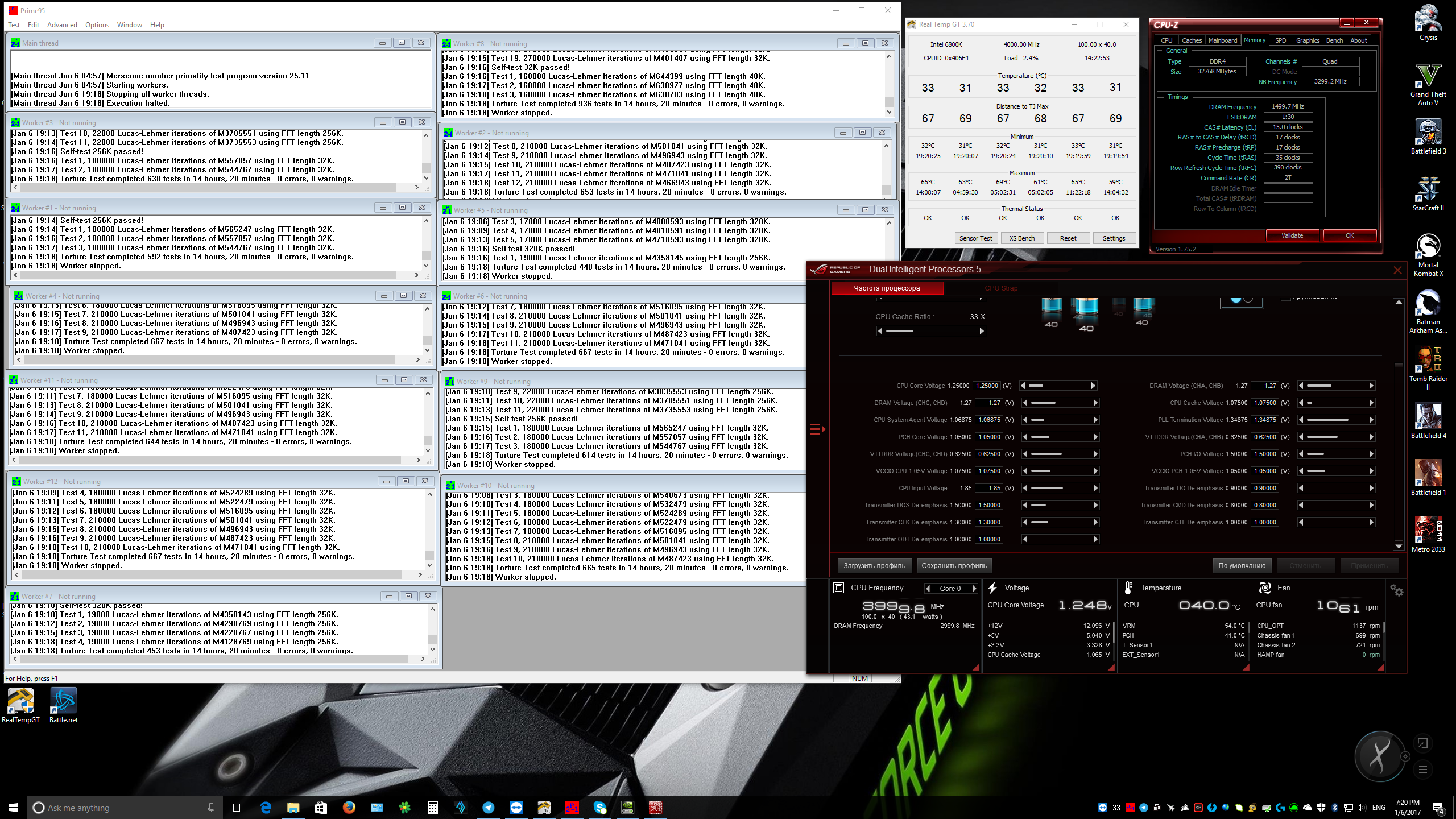Expand the DIP5 side menu hamburger icon
The height and width of the screenshot is (819, 1456).
click(816, 429)
